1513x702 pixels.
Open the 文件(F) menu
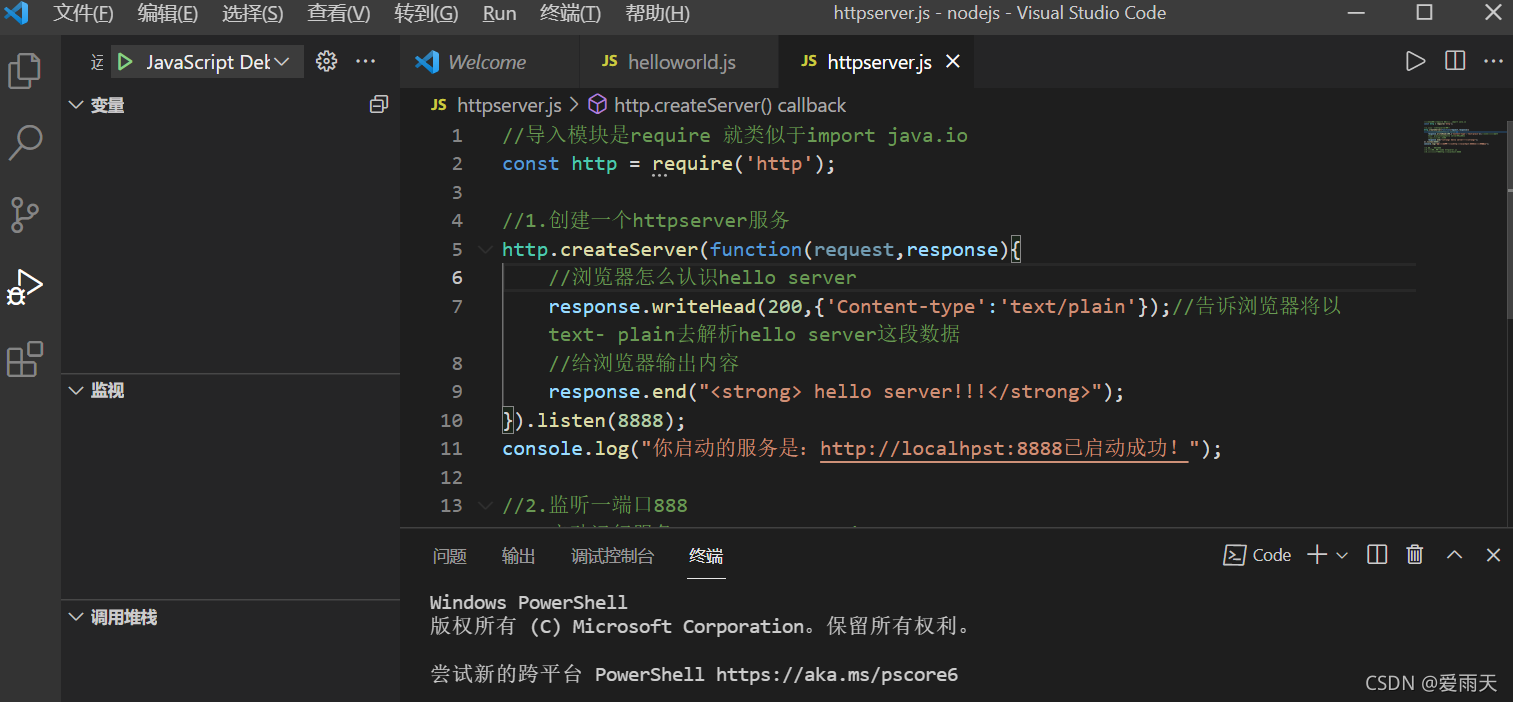point(83,13)
